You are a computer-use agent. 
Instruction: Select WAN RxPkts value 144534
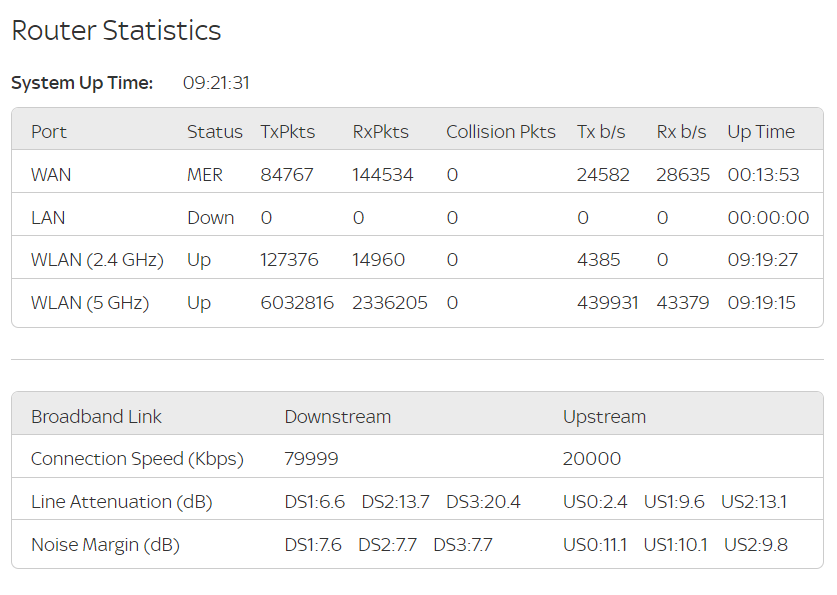tap(383, 175)
